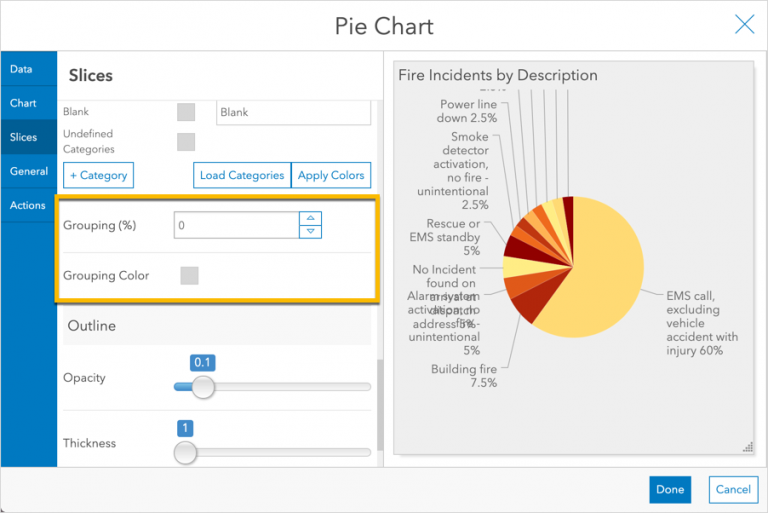The image size is (768, 513).
Task: Click the Opacity slider handle
Action: (203, 387)
